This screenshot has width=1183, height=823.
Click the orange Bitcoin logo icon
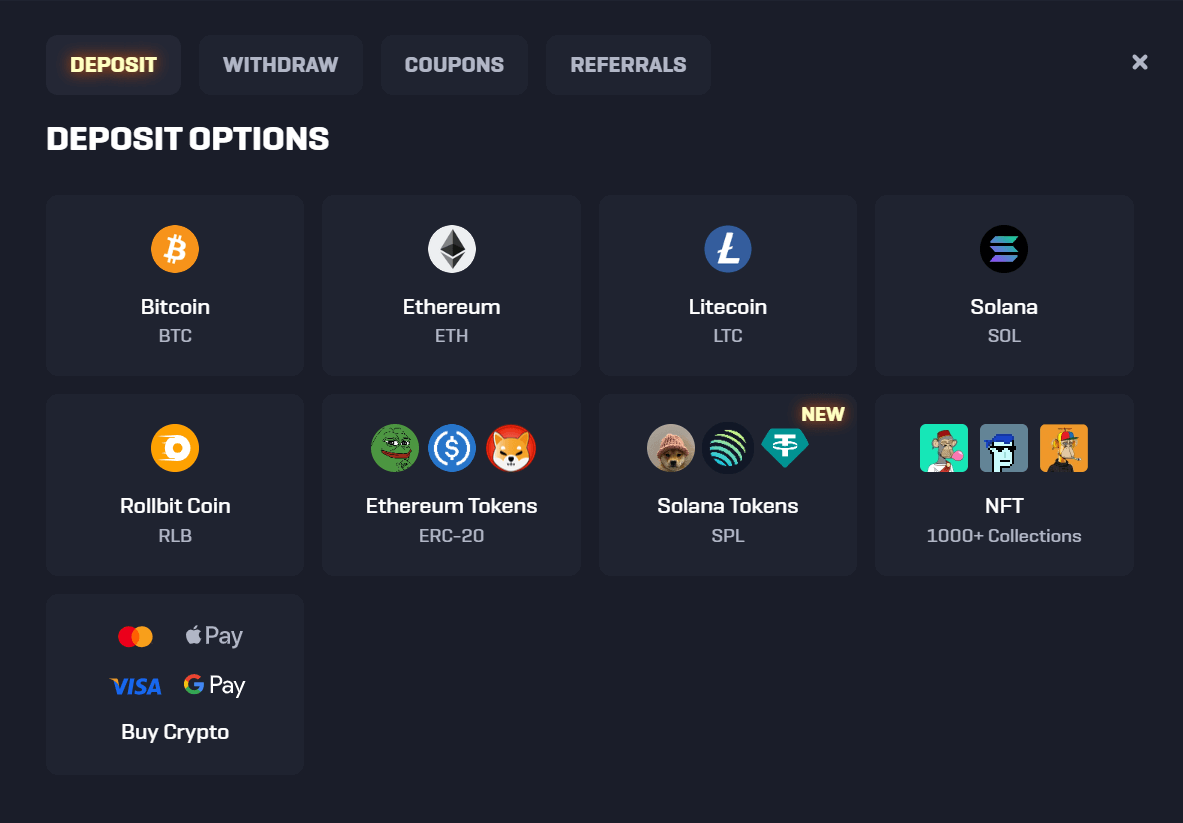pos(175,249)
